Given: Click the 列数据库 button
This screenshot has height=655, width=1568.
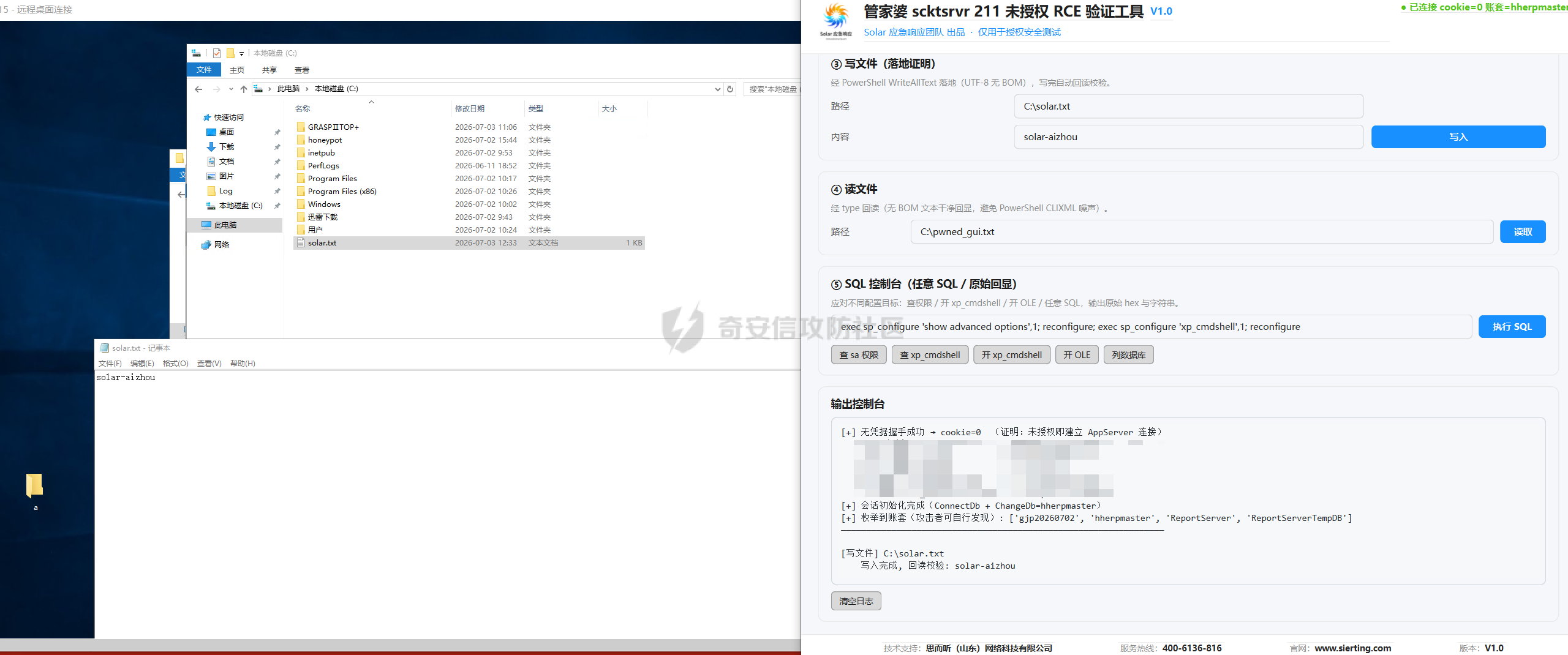Looking at the screenshot, I should [1129, 355].
